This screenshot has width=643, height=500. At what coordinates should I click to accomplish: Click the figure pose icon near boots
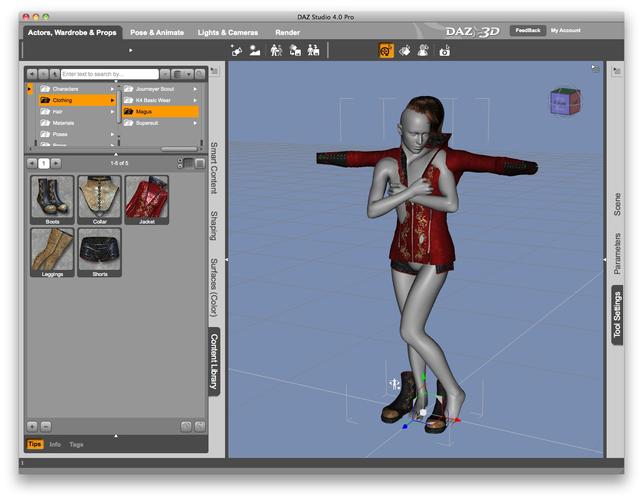tap(394, 384)
